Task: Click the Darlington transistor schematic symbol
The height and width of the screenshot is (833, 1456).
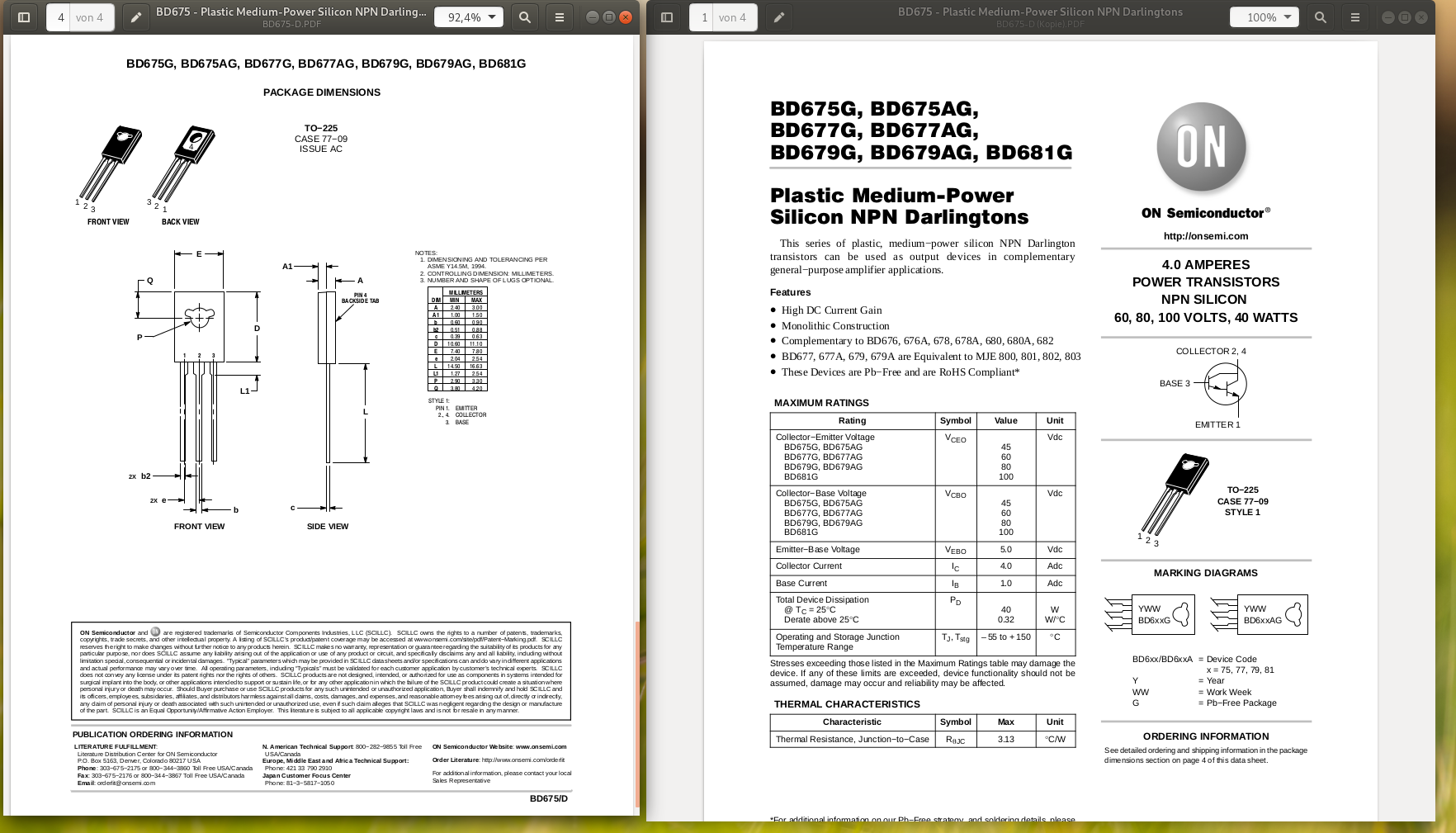Action: coord(1224,385)
